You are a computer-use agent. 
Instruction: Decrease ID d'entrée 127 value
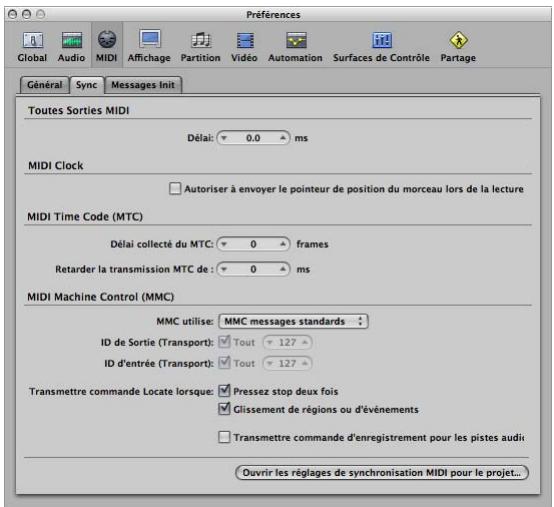270,363
